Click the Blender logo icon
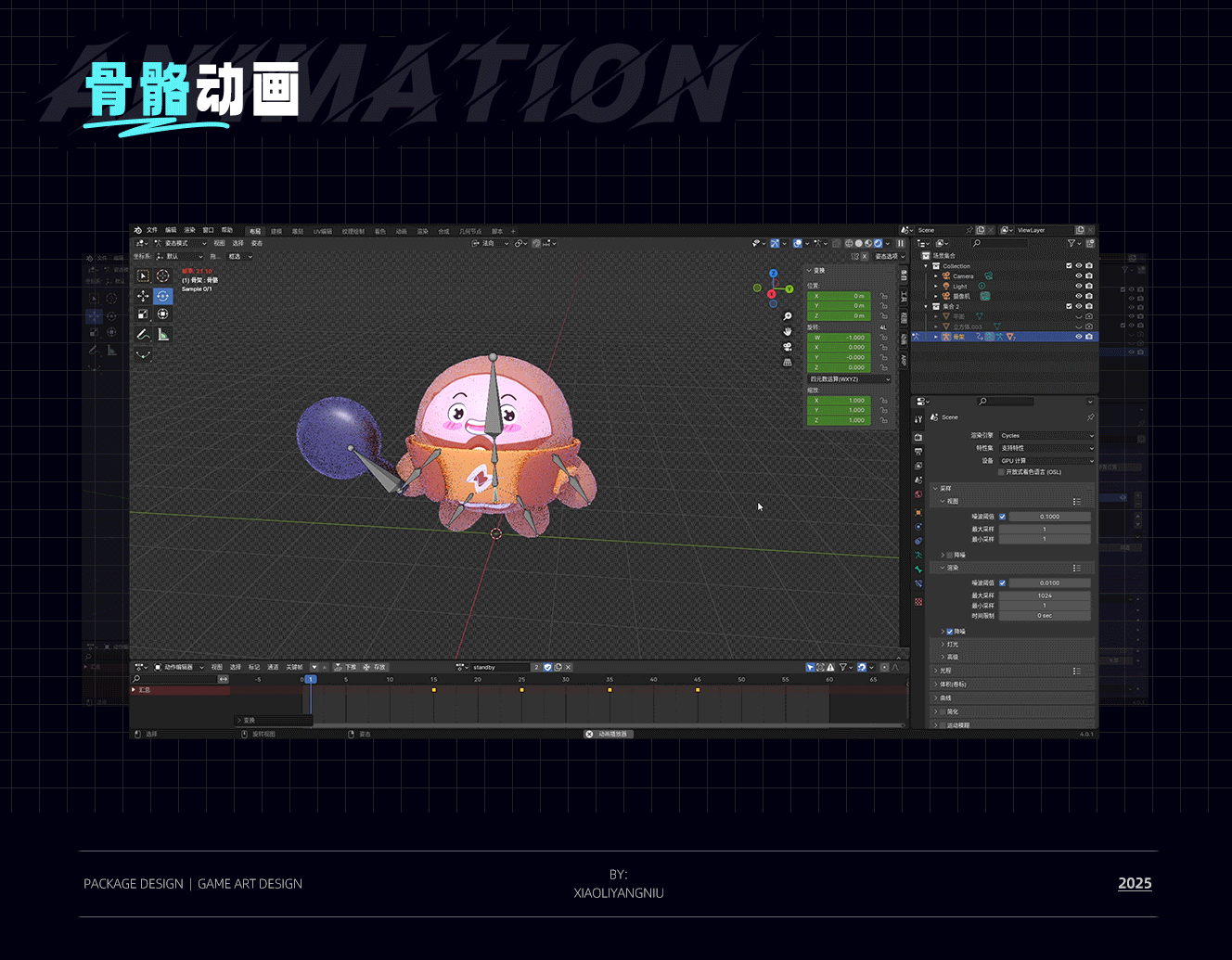The width and height of the screenshot is (1232, 960). [x=138, y=230]
